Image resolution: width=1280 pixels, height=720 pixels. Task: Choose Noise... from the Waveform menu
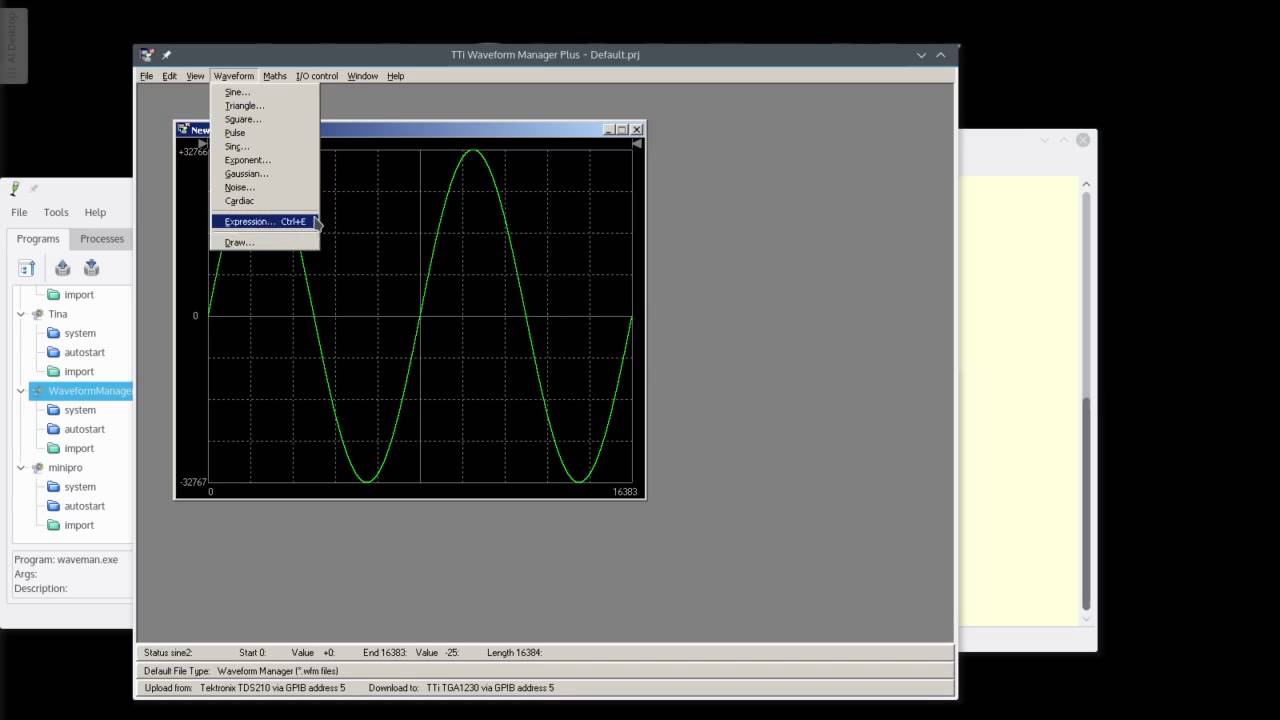click(x=265, y=187)
